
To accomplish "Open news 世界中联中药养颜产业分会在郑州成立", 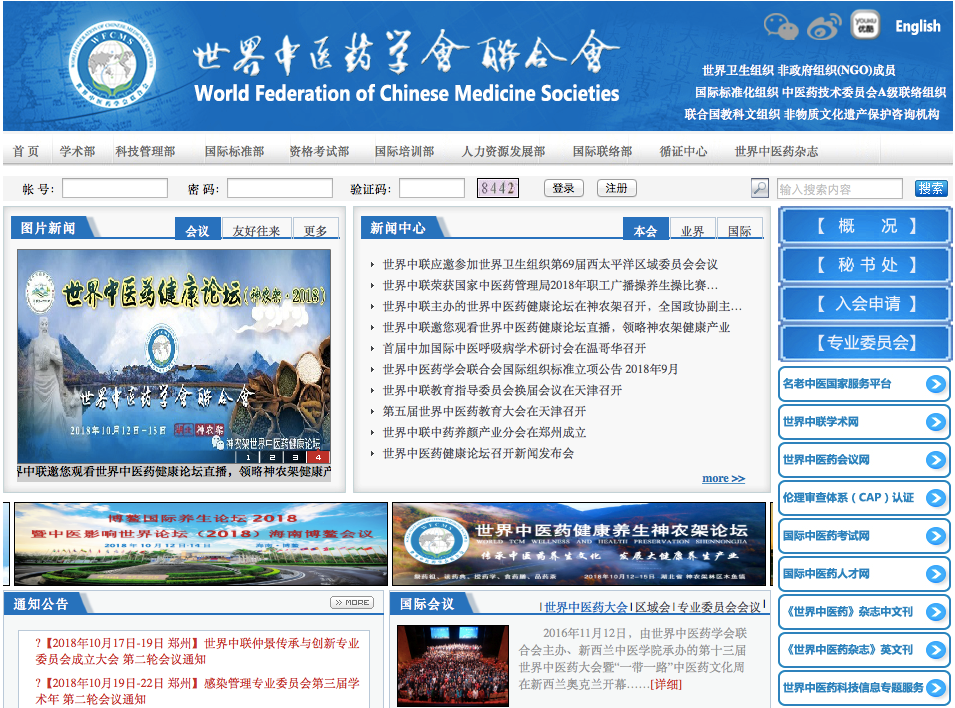I will (x=484, y=433).
